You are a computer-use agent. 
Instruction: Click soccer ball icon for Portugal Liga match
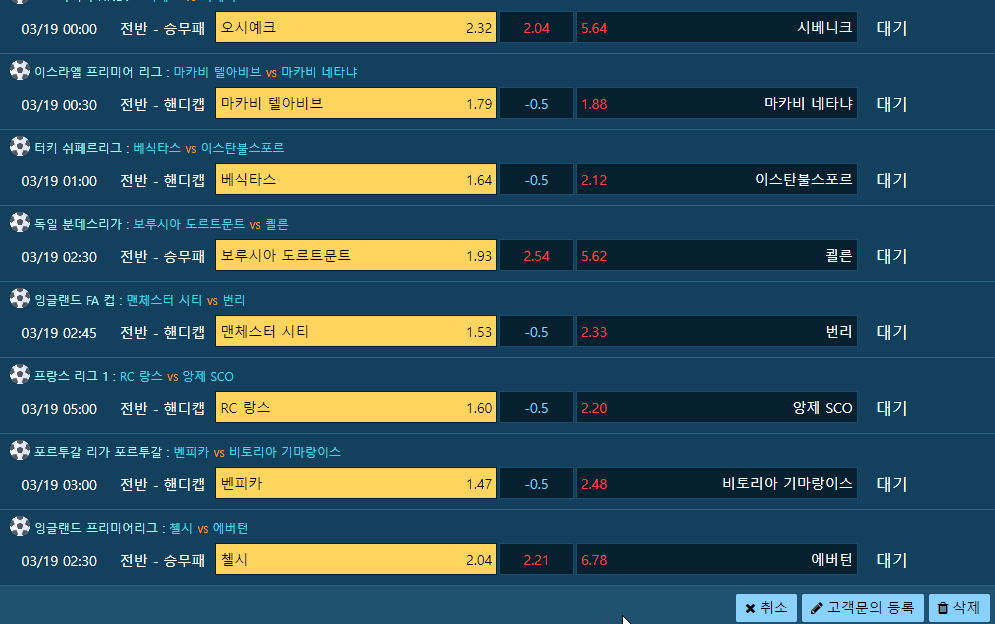[x=20, y=450]
